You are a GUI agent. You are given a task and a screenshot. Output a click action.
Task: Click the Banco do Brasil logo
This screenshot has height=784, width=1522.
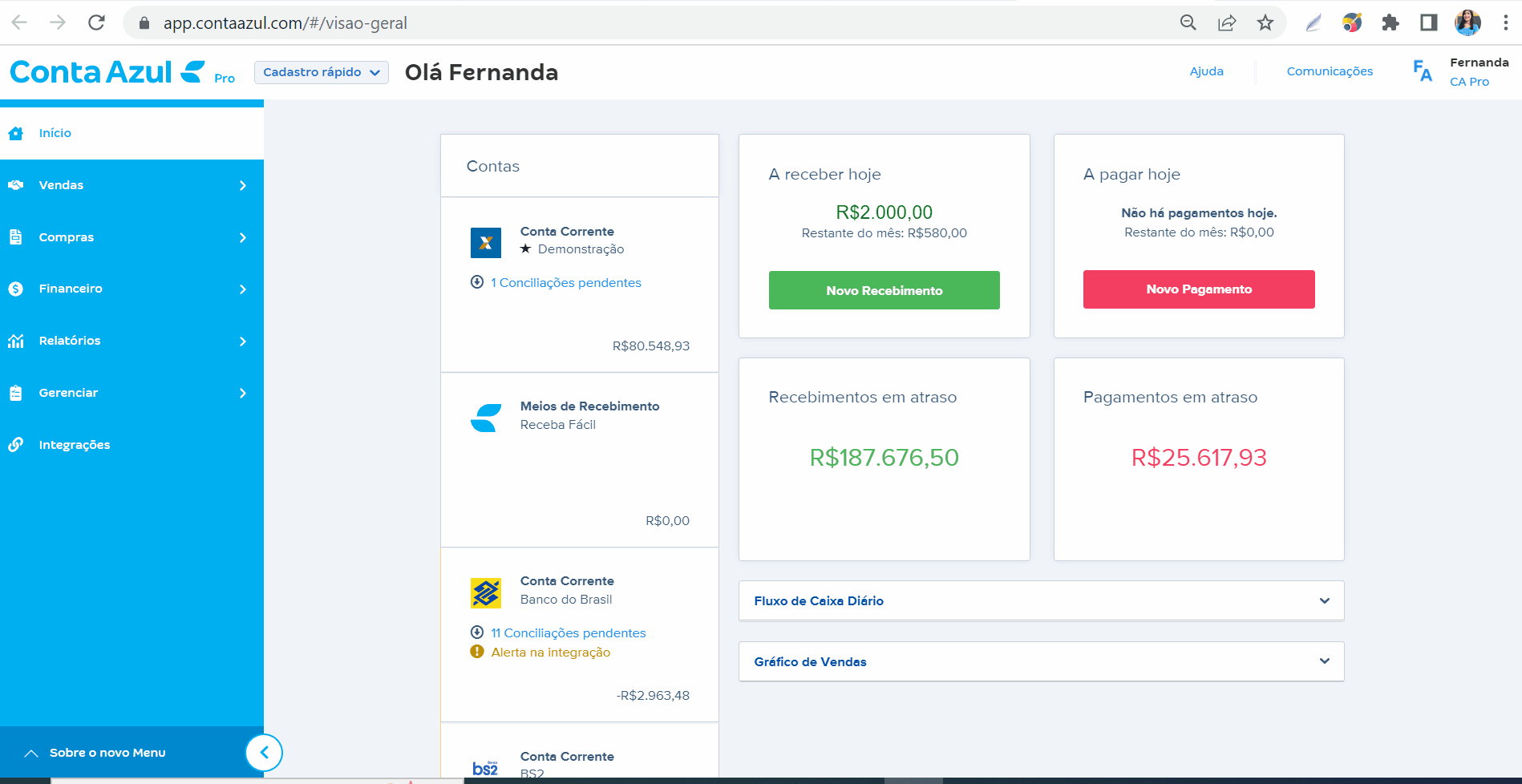tap(486, 593)
